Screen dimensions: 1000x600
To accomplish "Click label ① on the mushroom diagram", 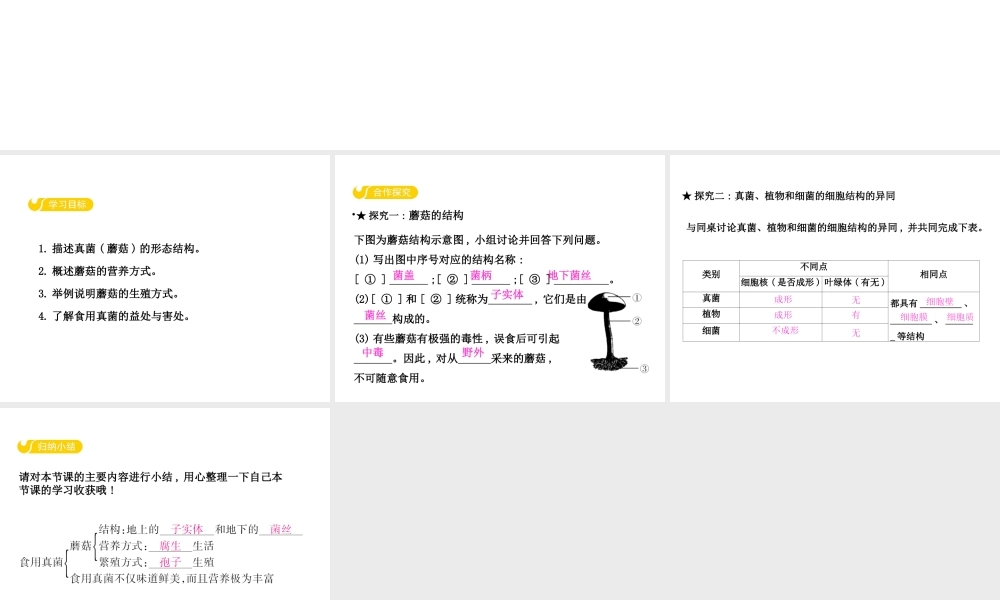I will [x=636, y=298].
